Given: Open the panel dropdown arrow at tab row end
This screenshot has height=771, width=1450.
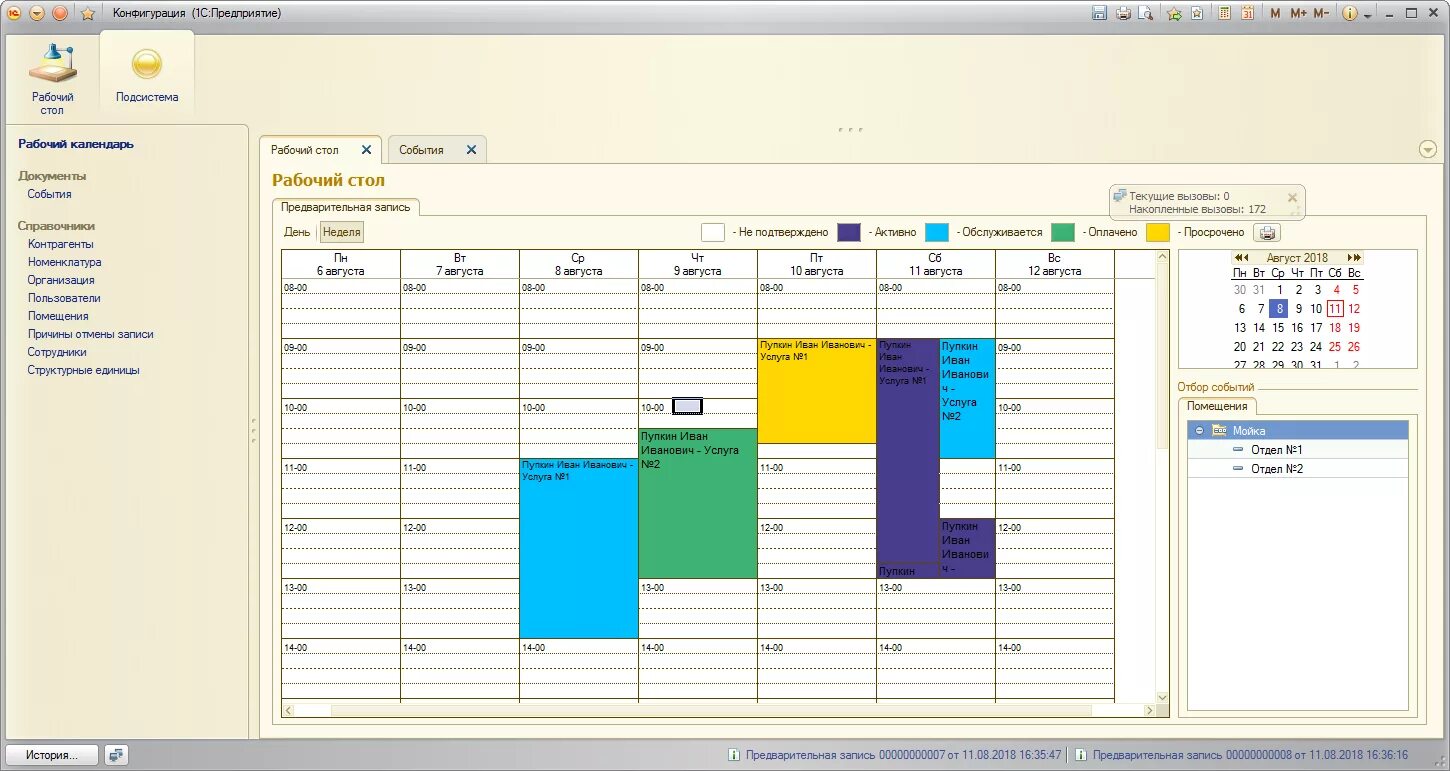Looking at the screenshot, I should 1428,149.
